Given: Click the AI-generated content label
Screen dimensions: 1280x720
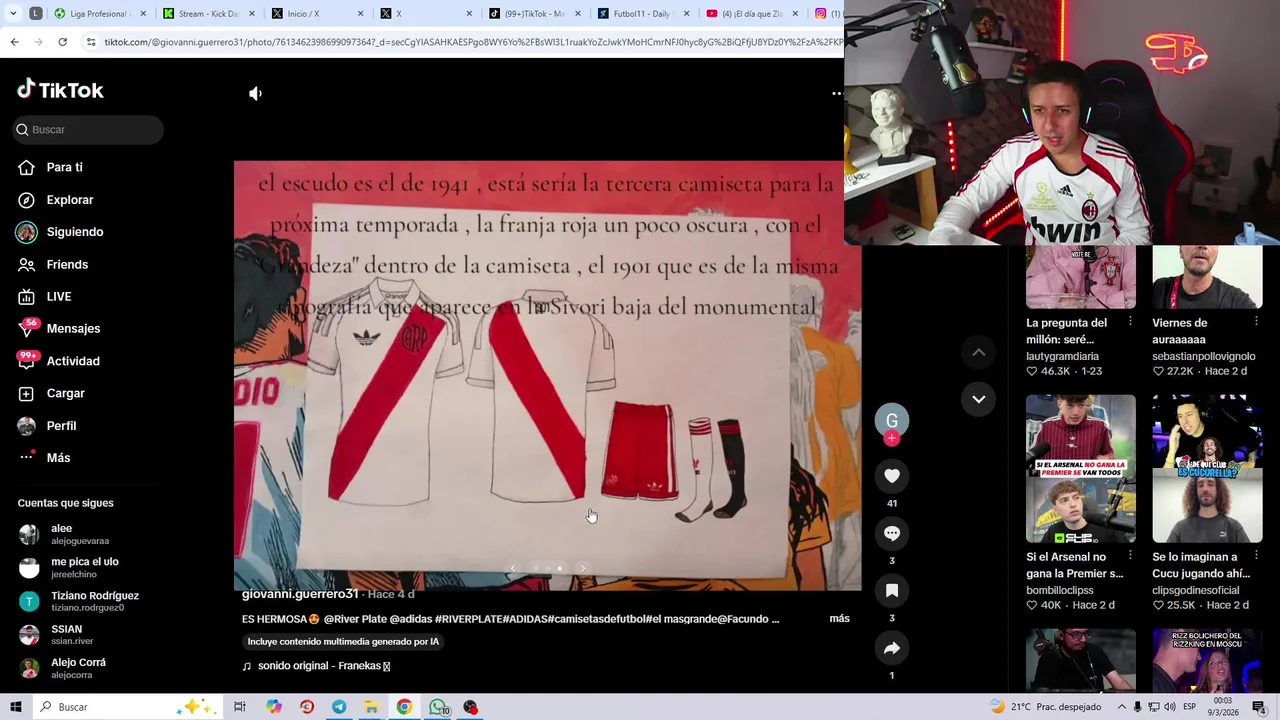Looking at the screenshot, I should point(343,642).
